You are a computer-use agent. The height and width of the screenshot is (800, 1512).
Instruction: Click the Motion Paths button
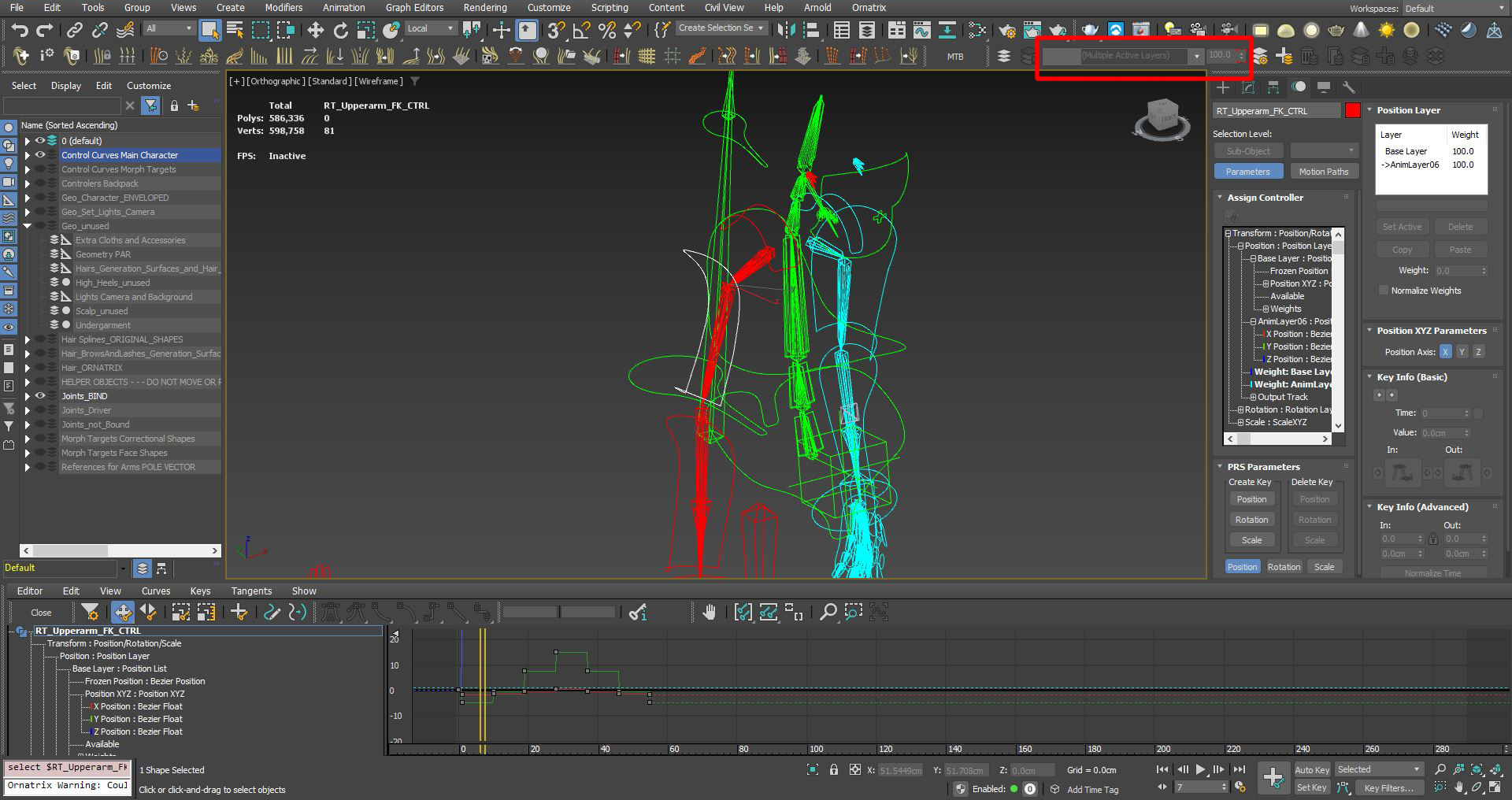pyautogui.click(x=1323, y=172)
